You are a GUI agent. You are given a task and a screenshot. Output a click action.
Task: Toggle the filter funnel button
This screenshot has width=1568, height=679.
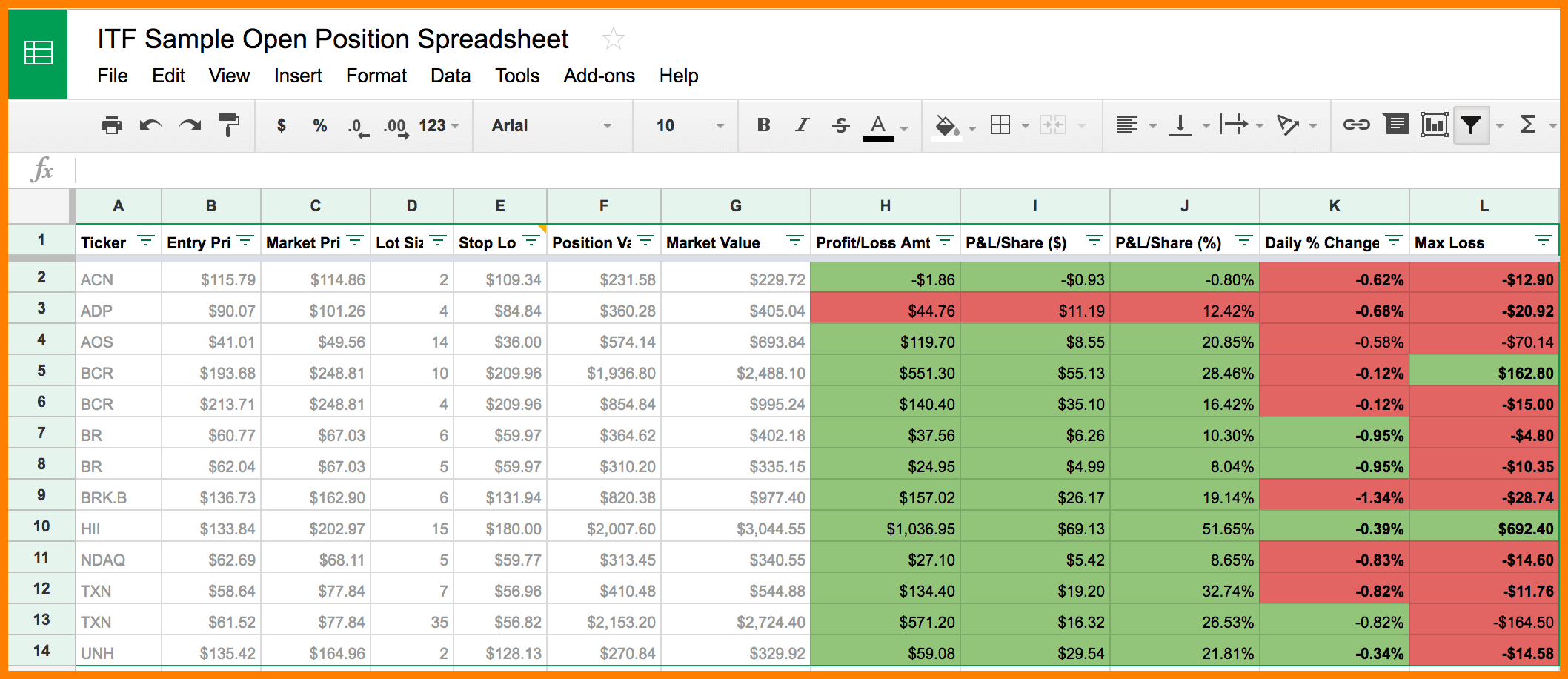pyautogui.click(x=1471, y=125)
